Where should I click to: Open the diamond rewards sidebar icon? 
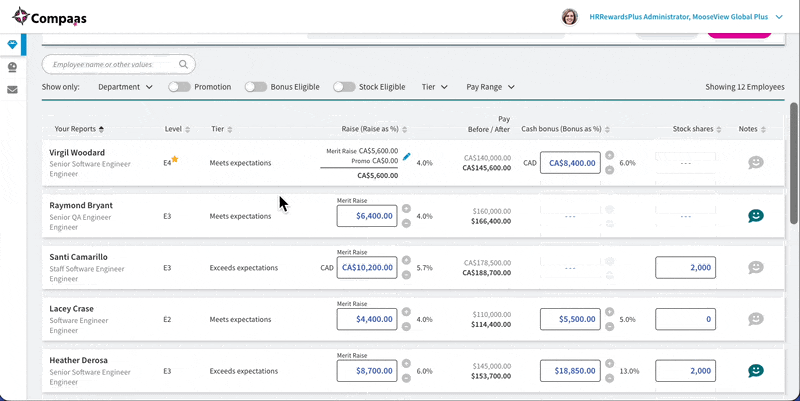click(x=12, y=44)
